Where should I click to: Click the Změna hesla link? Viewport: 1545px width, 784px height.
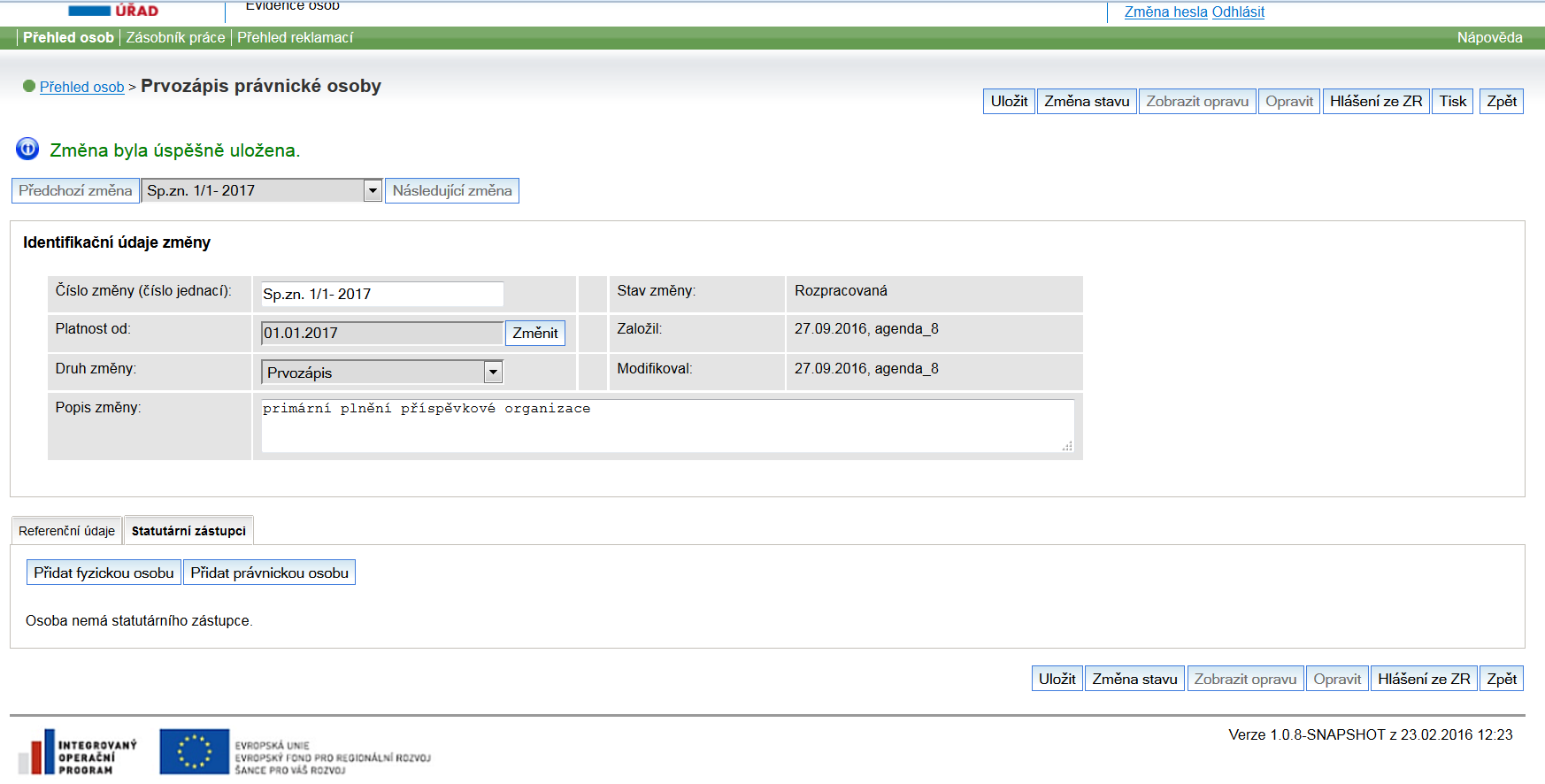(1165, 12)
